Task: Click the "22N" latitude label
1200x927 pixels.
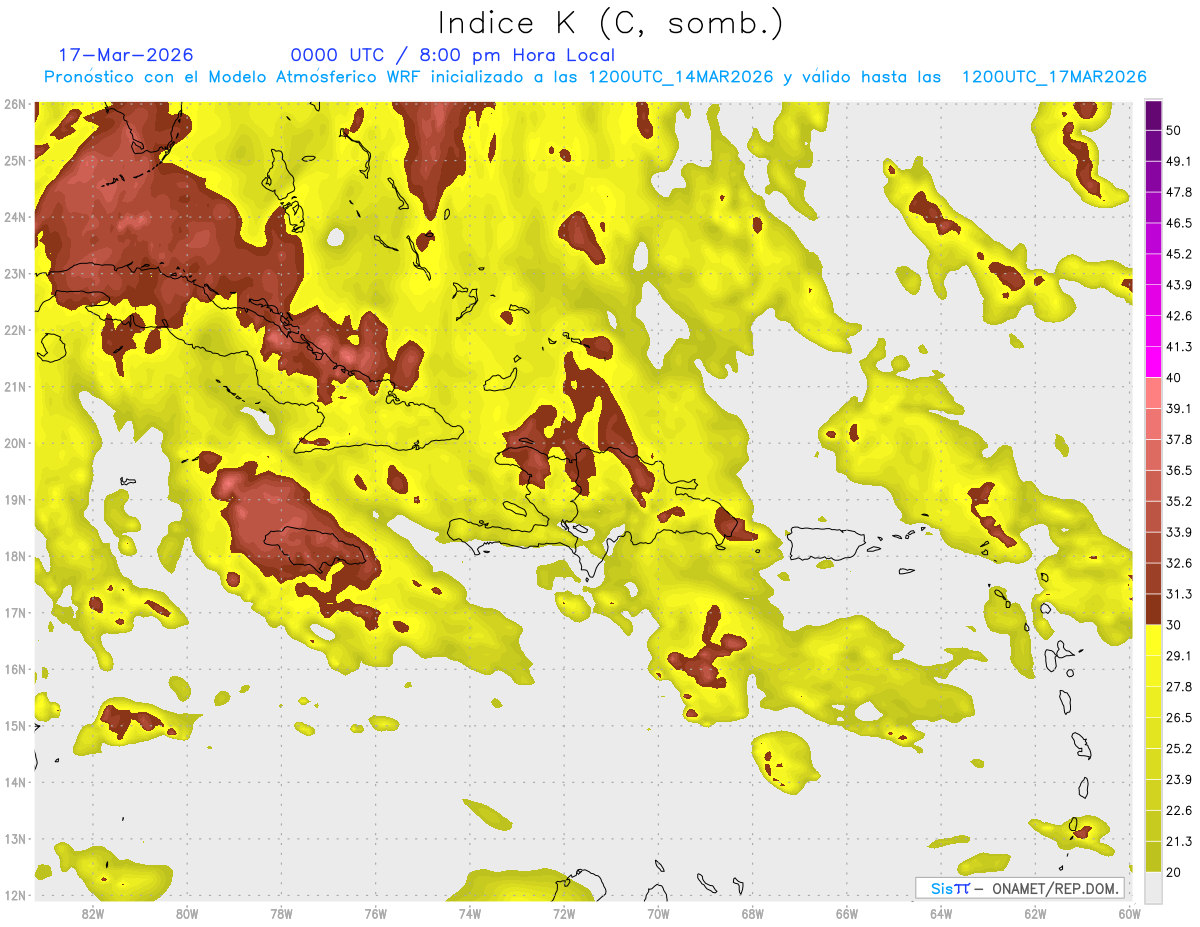Action: click(15, 330)
